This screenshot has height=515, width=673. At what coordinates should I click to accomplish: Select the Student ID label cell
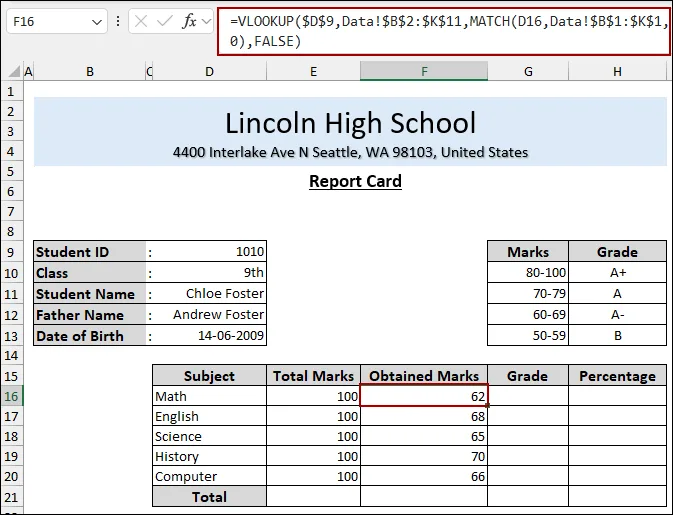click(90, 252)
